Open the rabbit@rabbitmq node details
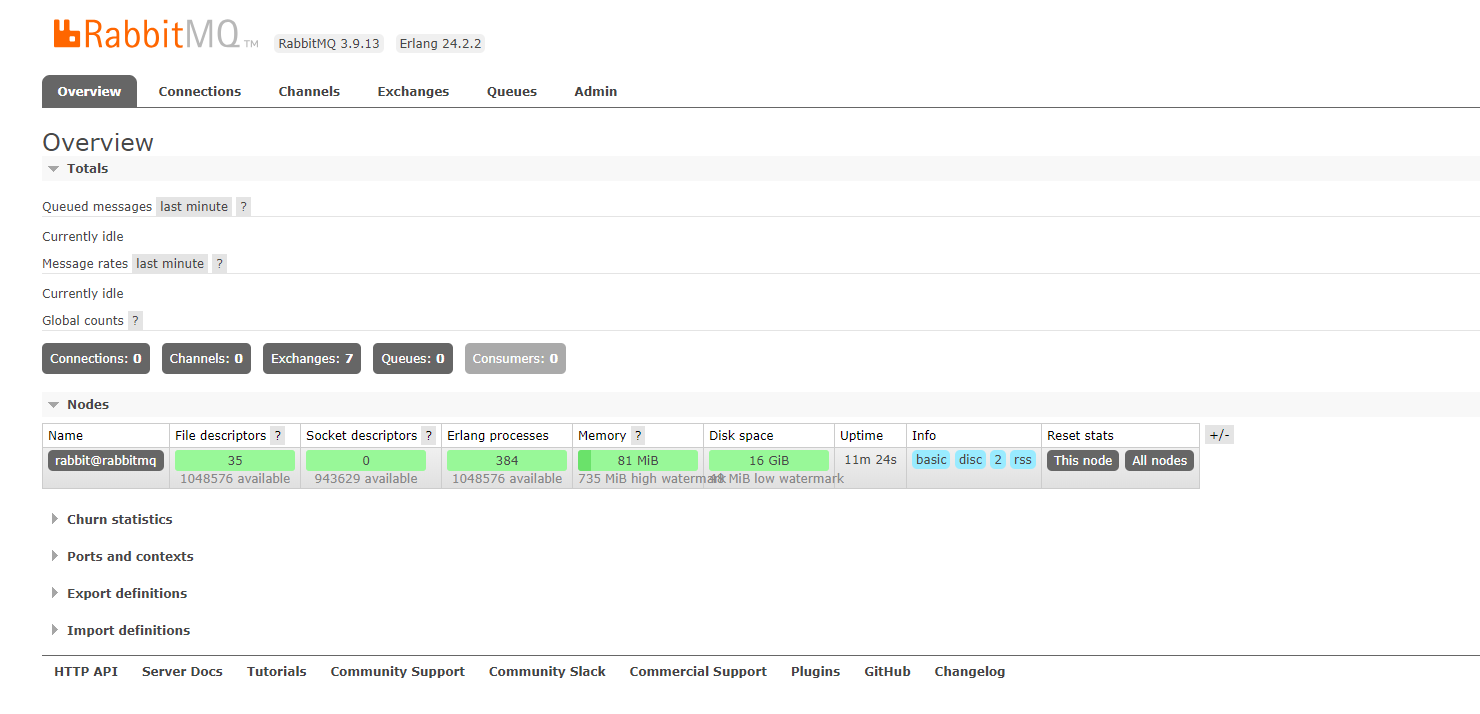 [106, 461]
